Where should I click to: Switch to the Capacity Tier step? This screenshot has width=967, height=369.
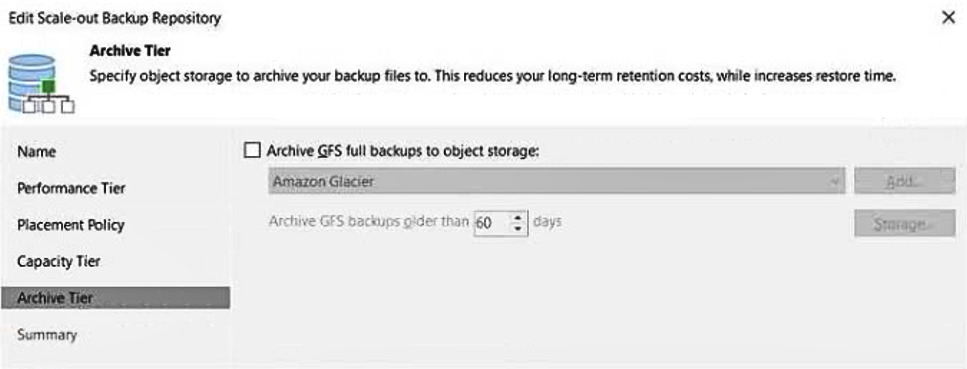click(59, 262)
